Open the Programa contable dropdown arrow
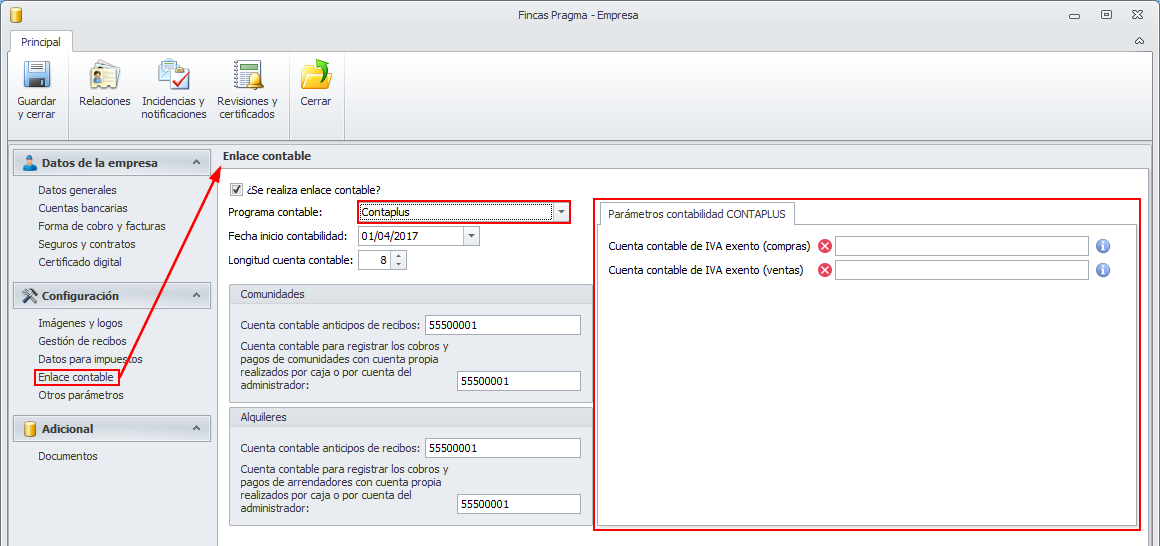 point(562,212)
